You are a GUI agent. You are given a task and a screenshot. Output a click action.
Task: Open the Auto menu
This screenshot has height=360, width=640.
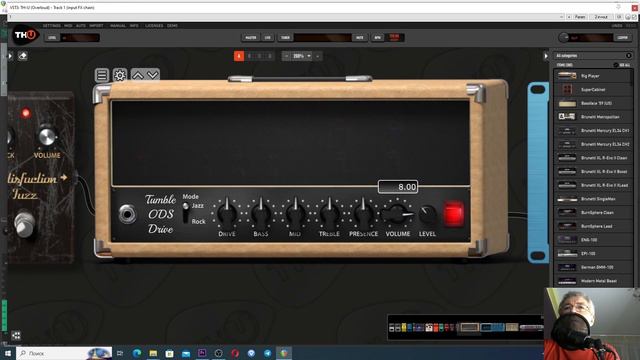tap(81, 26)
